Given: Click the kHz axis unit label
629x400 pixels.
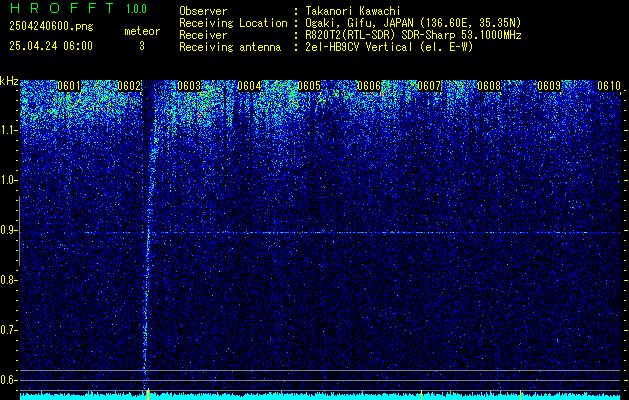Looking at the screenshot, I should (9, 81).
